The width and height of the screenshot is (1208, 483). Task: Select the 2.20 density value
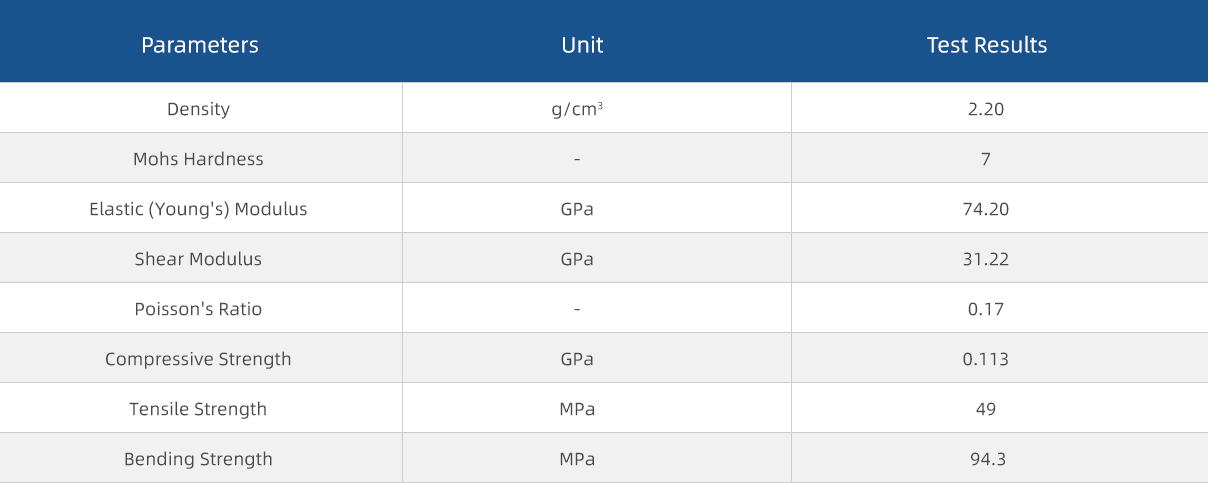pyautogui.click(x=986, y=109)
